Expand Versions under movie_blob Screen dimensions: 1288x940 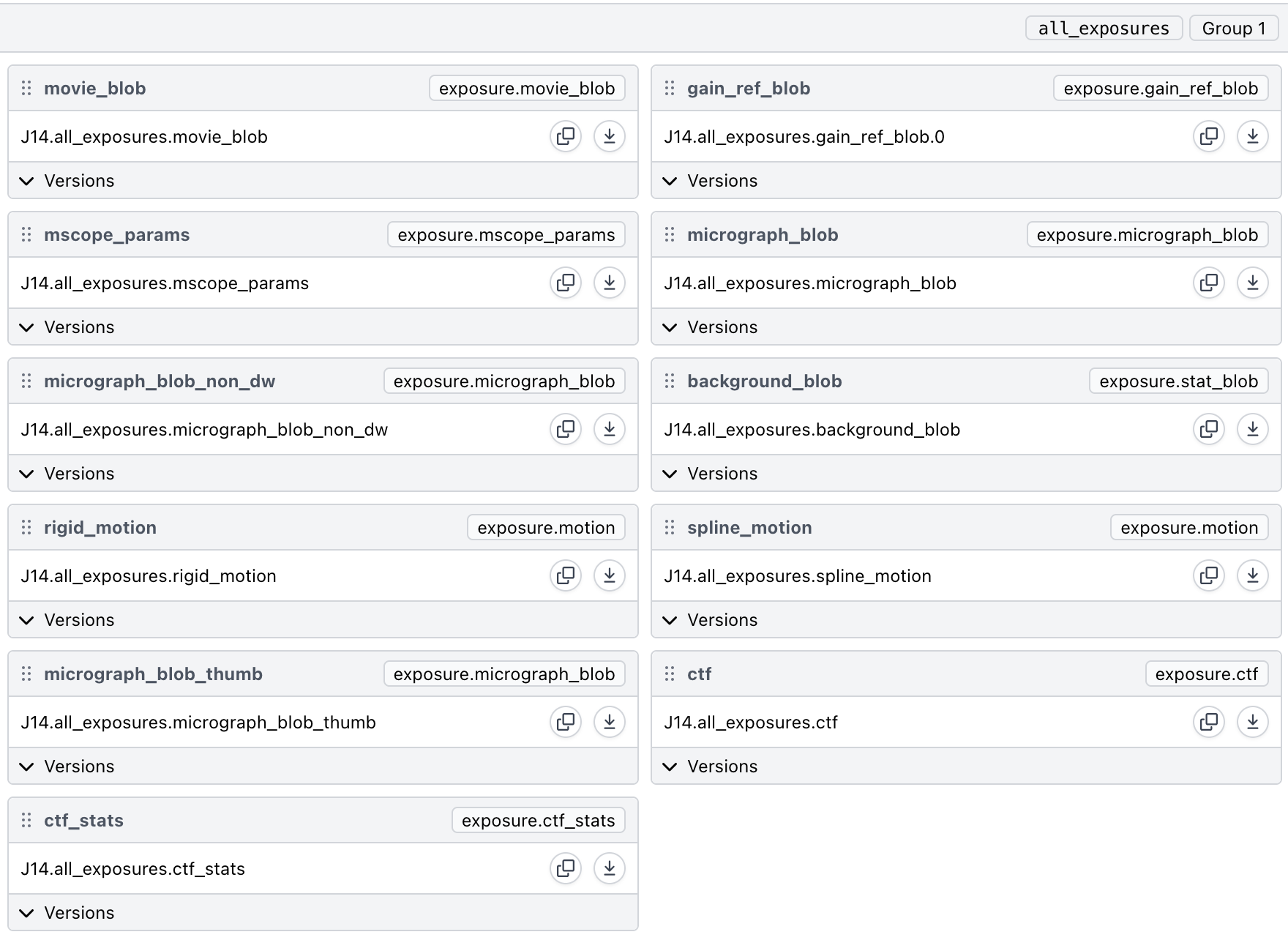[x=68, y=181]
